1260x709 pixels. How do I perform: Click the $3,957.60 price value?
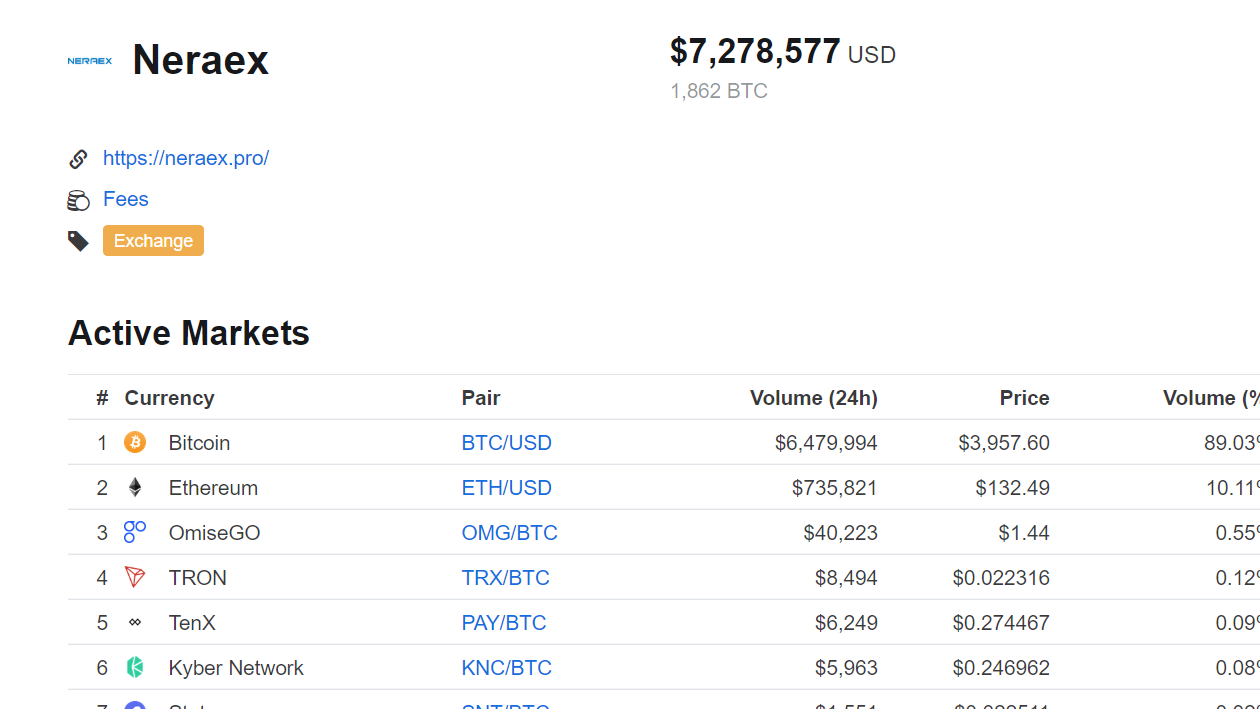click(x=1004, y=442)
